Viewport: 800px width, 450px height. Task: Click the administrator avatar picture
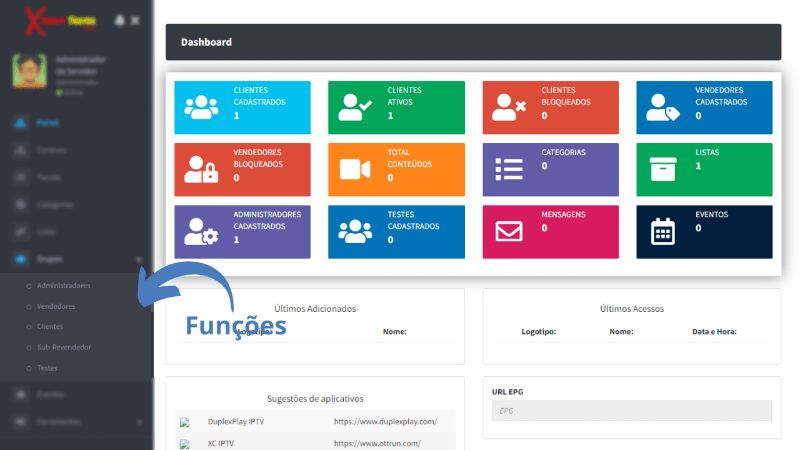pyautogui.click(x=30, y=72)
